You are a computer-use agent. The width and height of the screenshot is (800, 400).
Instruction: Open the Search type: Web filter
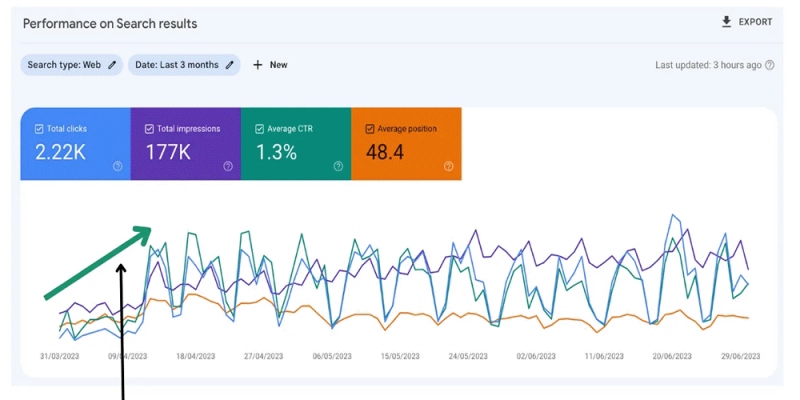(64, 65)
